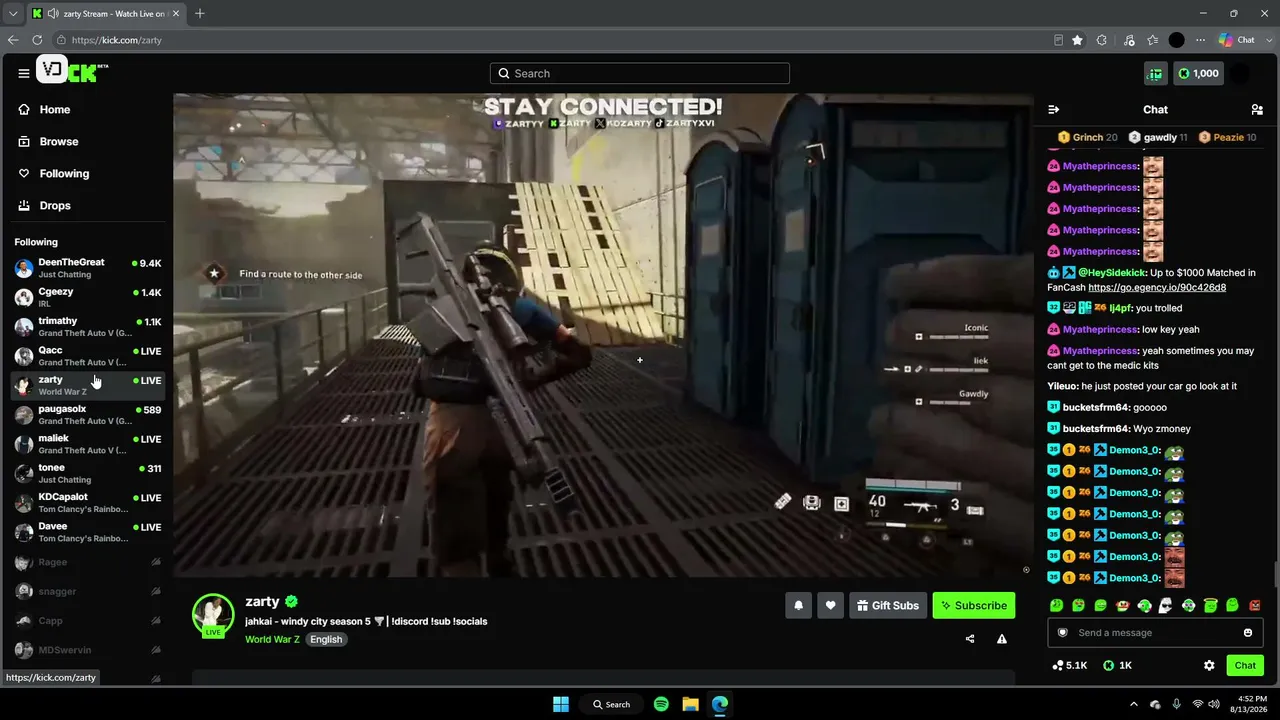Viewport: 1280px width, 720px height.
Task: Open the user profile avatar menu
Action: [1240, 73]
